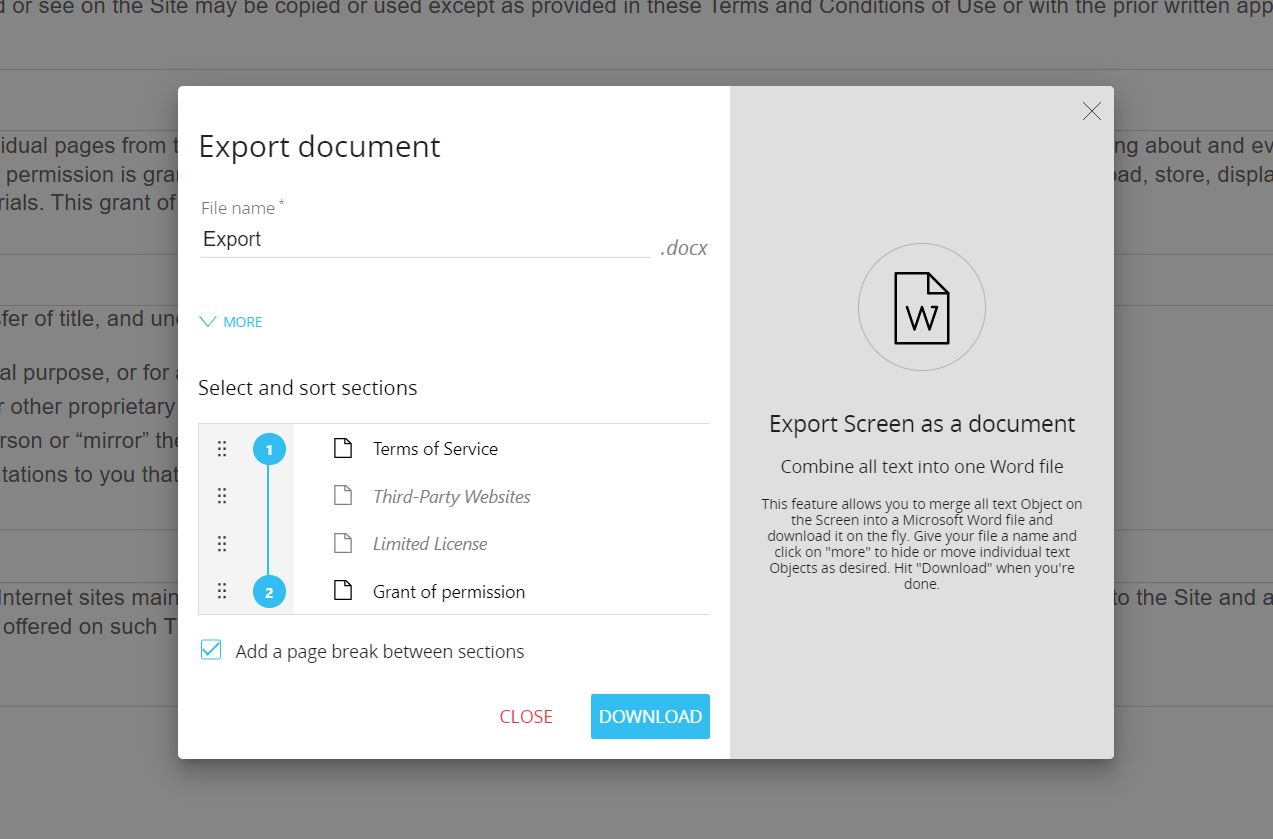Click the page icon beside Third-Party Websites
Image resolution: width=1273 pixels, height=839 pixels.
tap(343, 496)
